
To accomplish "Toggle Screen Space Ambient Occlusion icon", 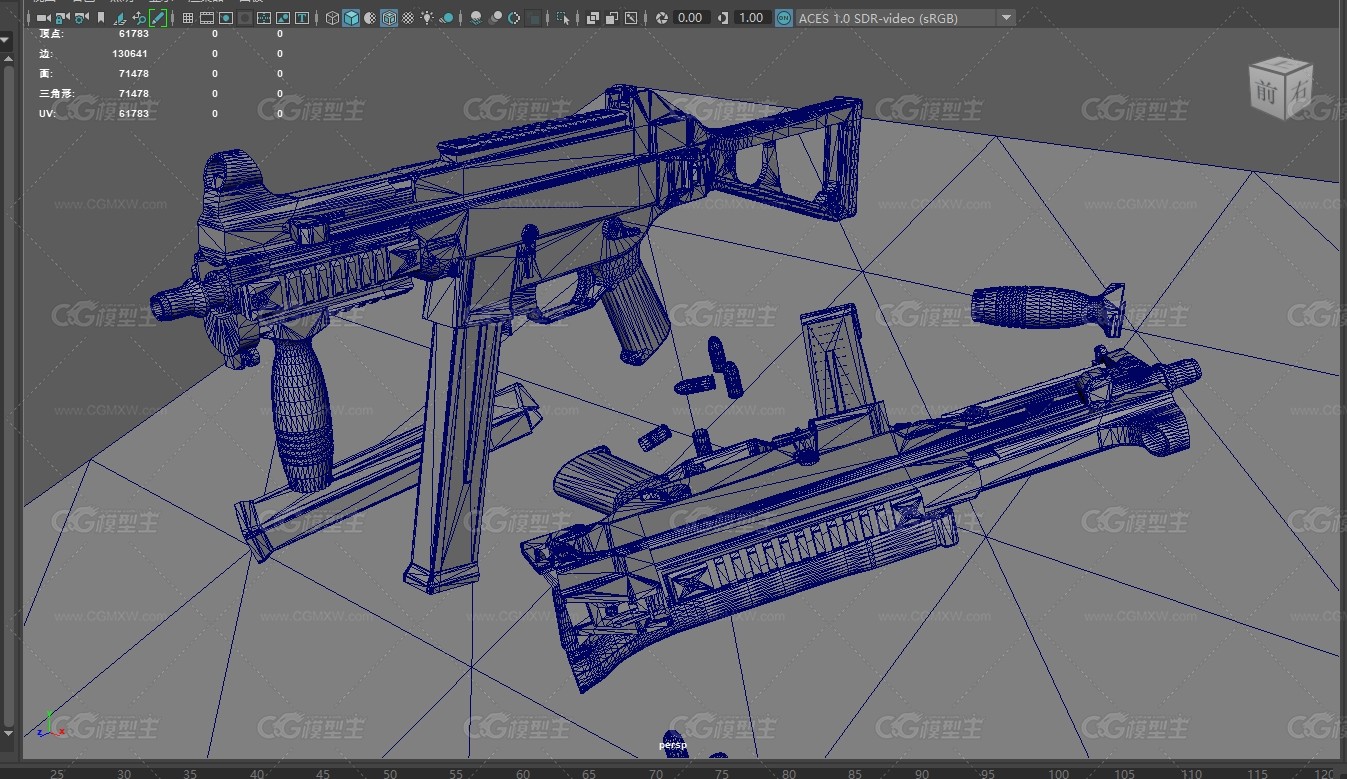I will [476, 18].
